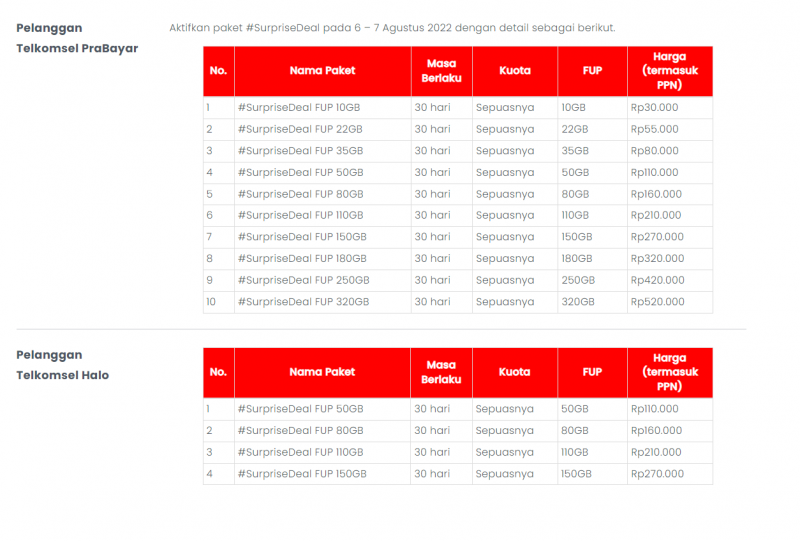This screenshot has height=541, width=800.
Task: Click '30 hari' in Halo table FUP 150GB row
Action: pyautogui.click(x=433, y=474)
